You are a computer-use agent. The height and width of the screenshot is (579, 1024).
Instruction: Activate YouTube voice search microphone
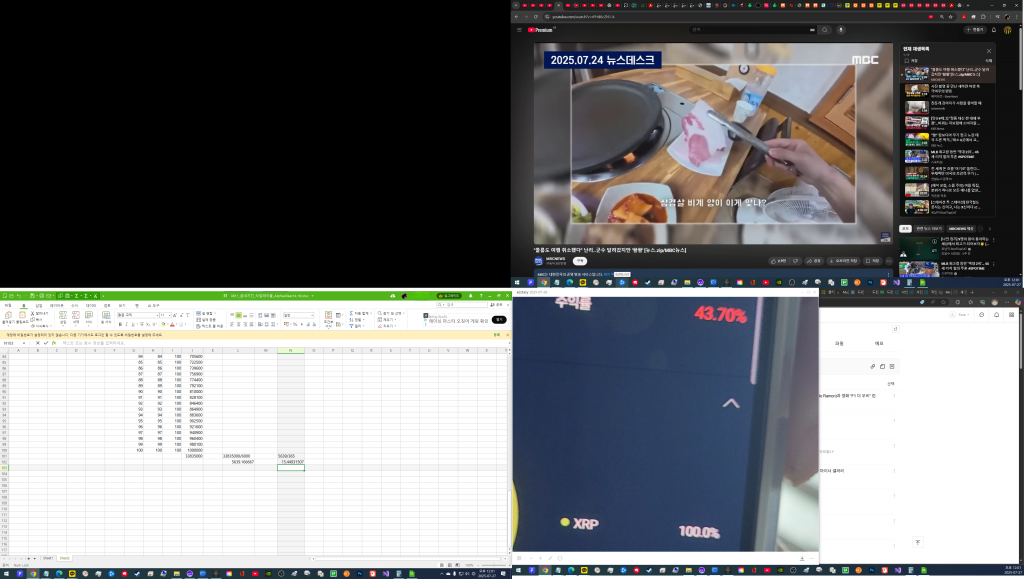coord(840,30)
